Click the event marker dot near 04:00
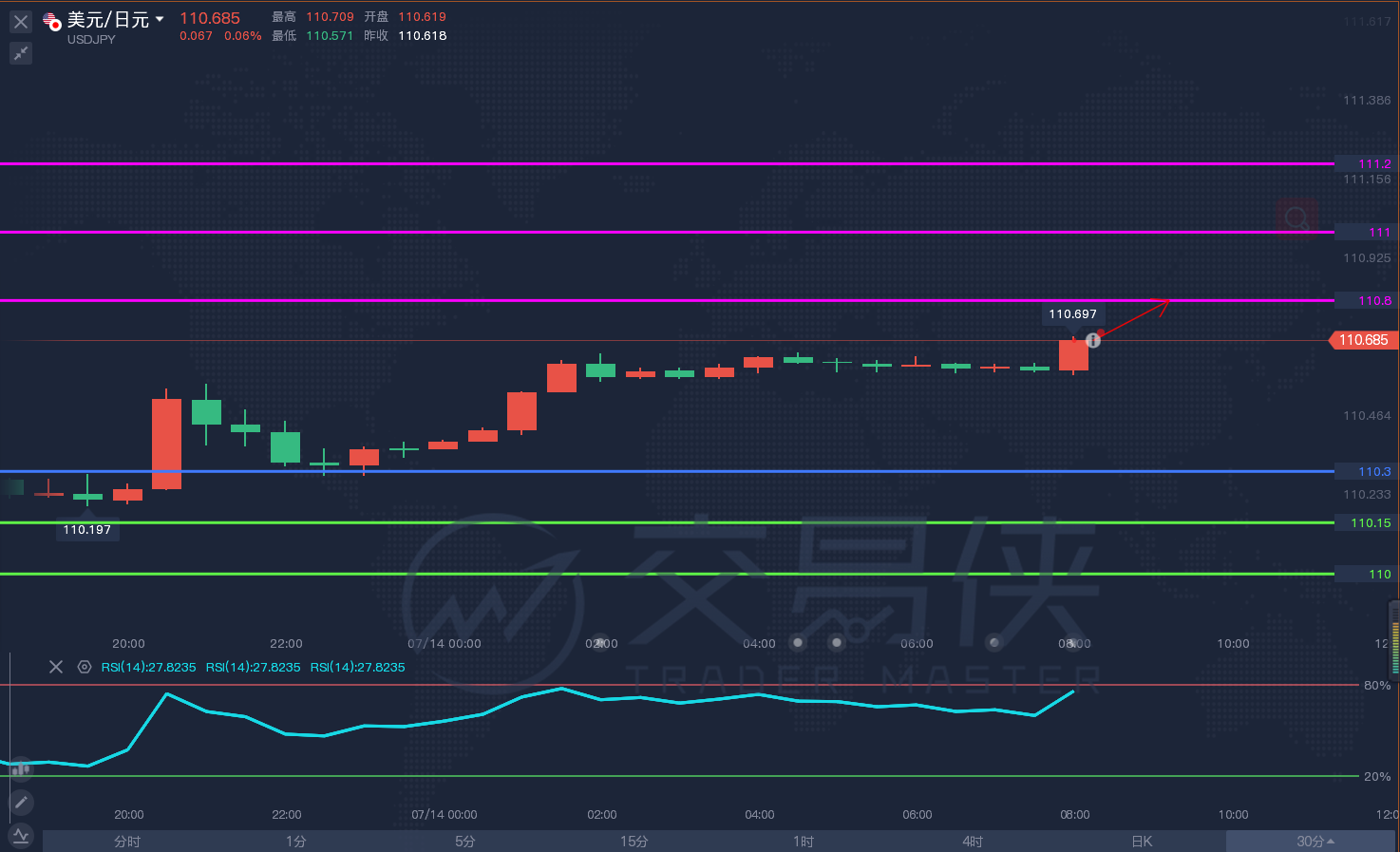The width and height of the screenshot is (1400, 852). click(x=798, y=643)
